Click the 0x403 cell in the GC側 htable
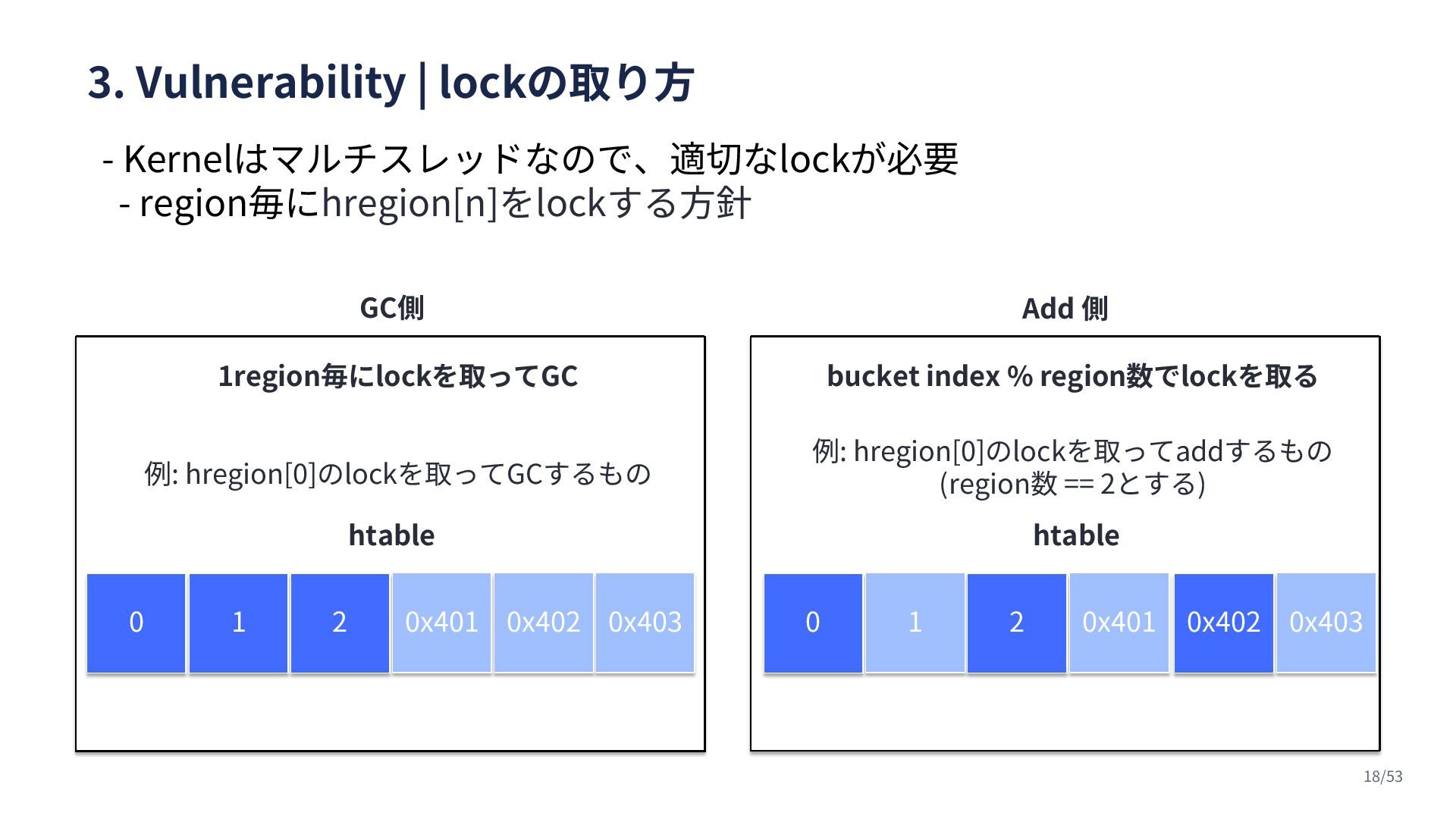Image resolution: width=1456 pixels, height=819 pixels. (645, 623)
